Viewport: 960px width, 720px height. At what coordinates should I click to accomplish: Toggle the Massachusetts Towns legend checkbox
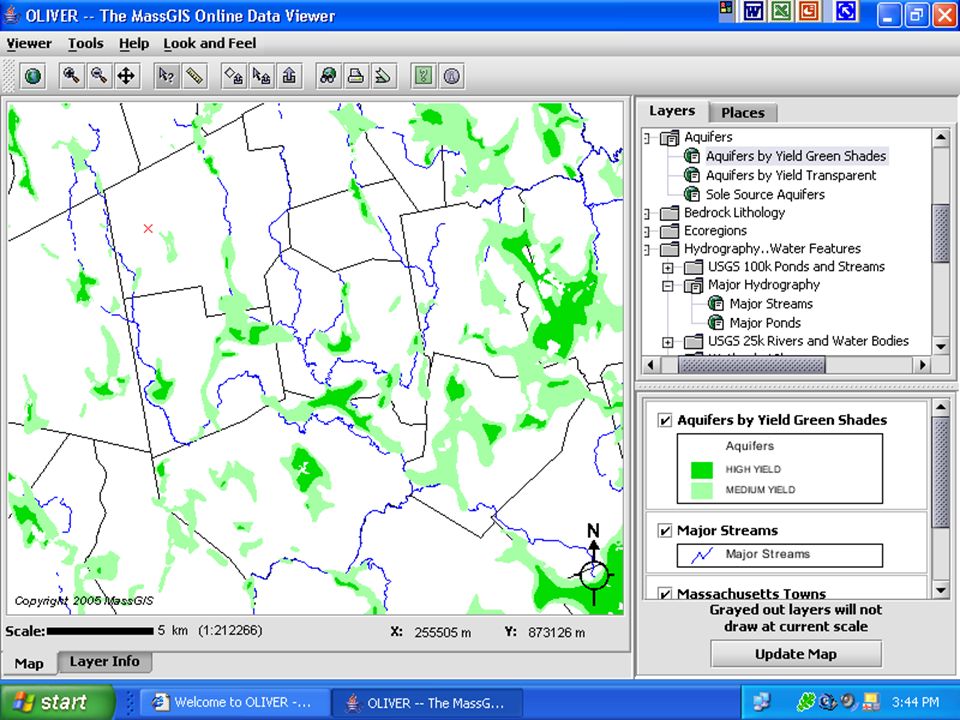coord(664,593)
